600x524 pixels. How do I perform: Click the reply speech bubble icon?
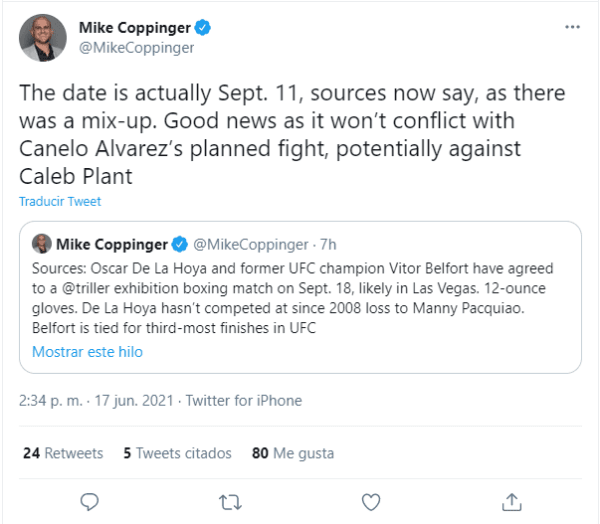point(89,500)
